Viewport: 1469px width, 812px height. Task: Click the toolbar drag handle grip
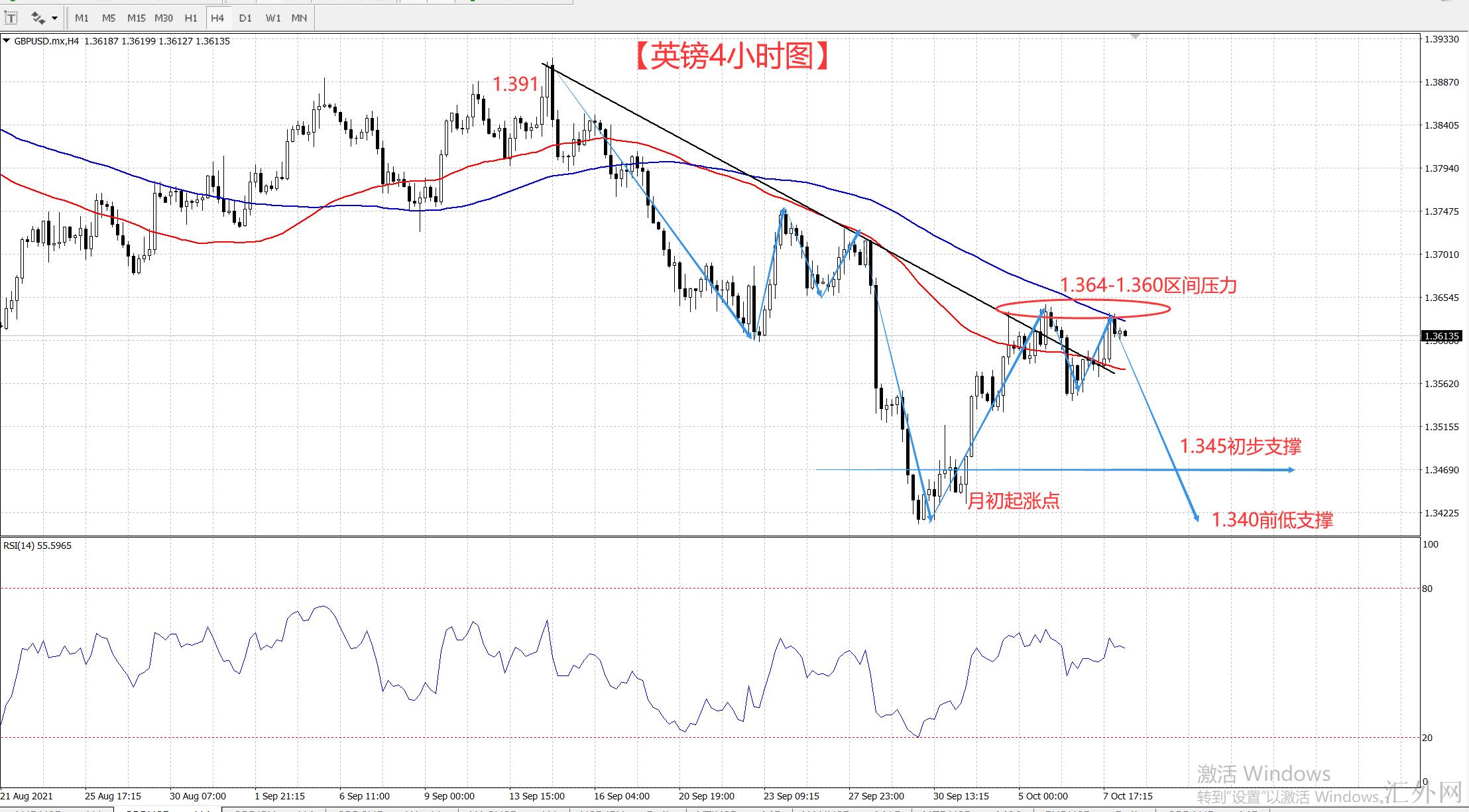(68, 18)
